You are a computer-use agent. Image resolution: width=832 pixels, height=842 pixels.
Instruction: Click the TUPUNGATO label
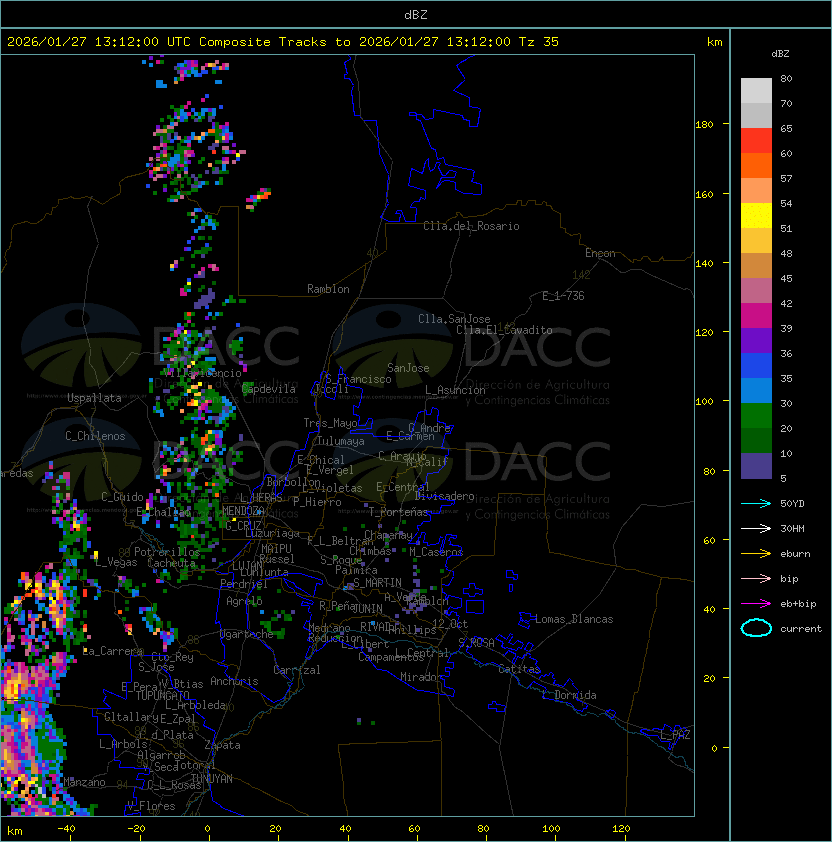coord(162,696)
